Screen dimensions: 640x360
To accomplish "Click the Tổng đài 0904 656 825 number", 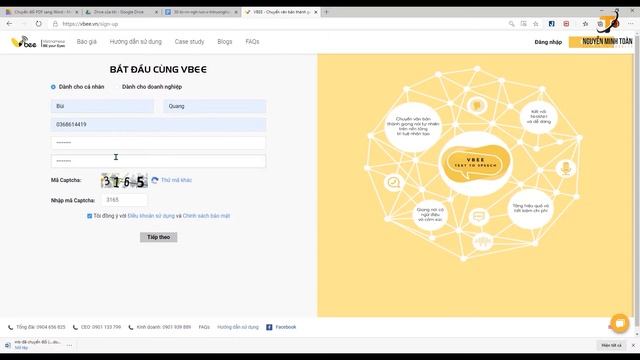I will (x=41, y=327).
